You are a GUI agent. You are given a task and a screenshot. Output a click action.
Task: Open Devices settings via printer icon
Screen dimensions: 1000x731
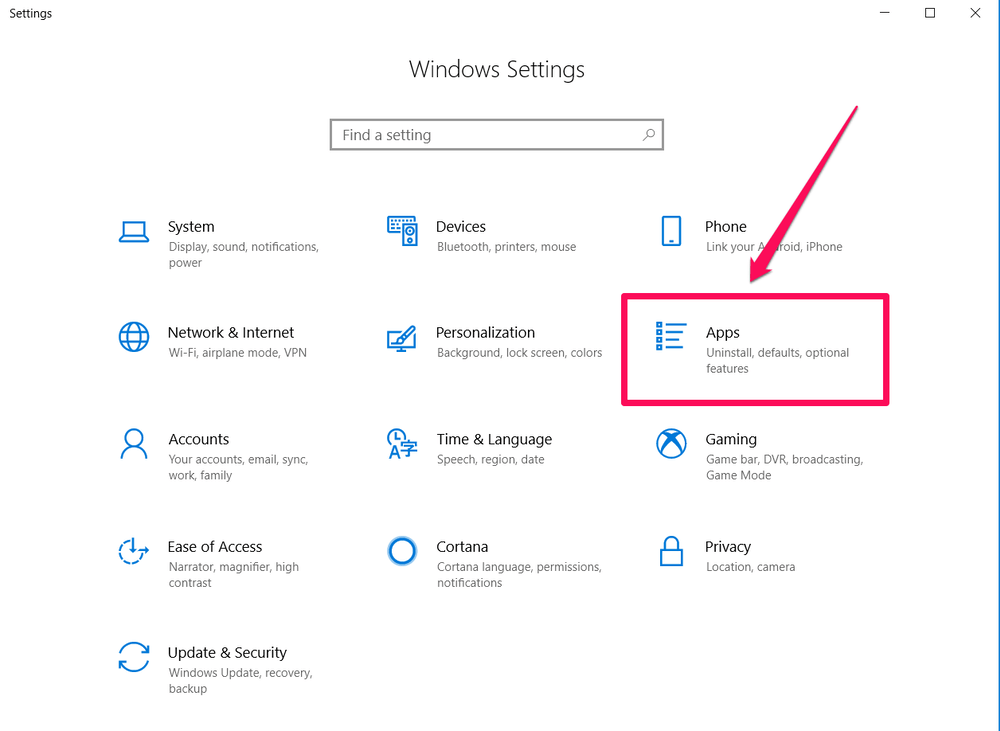402,230
